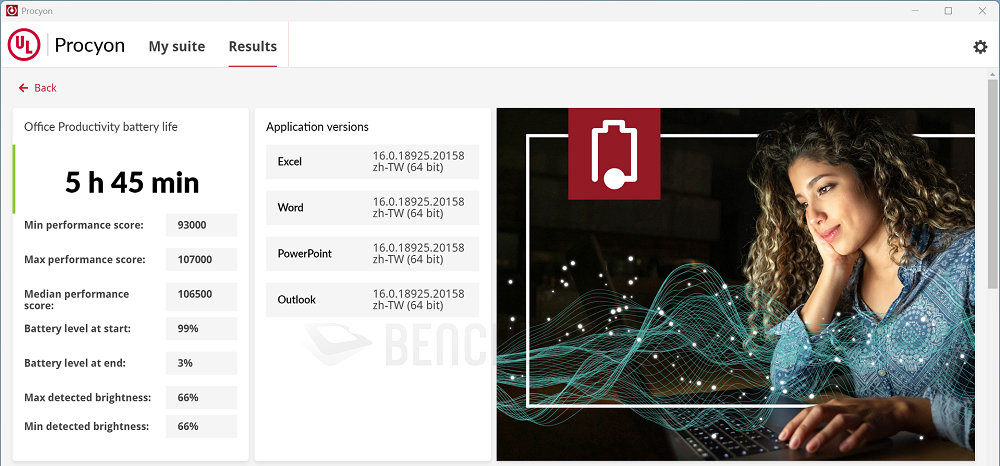The width and height of the screenshot is (1000, 466).
Task: Click the Word version row
Action: pyautogui.click(x=372, y=207)
